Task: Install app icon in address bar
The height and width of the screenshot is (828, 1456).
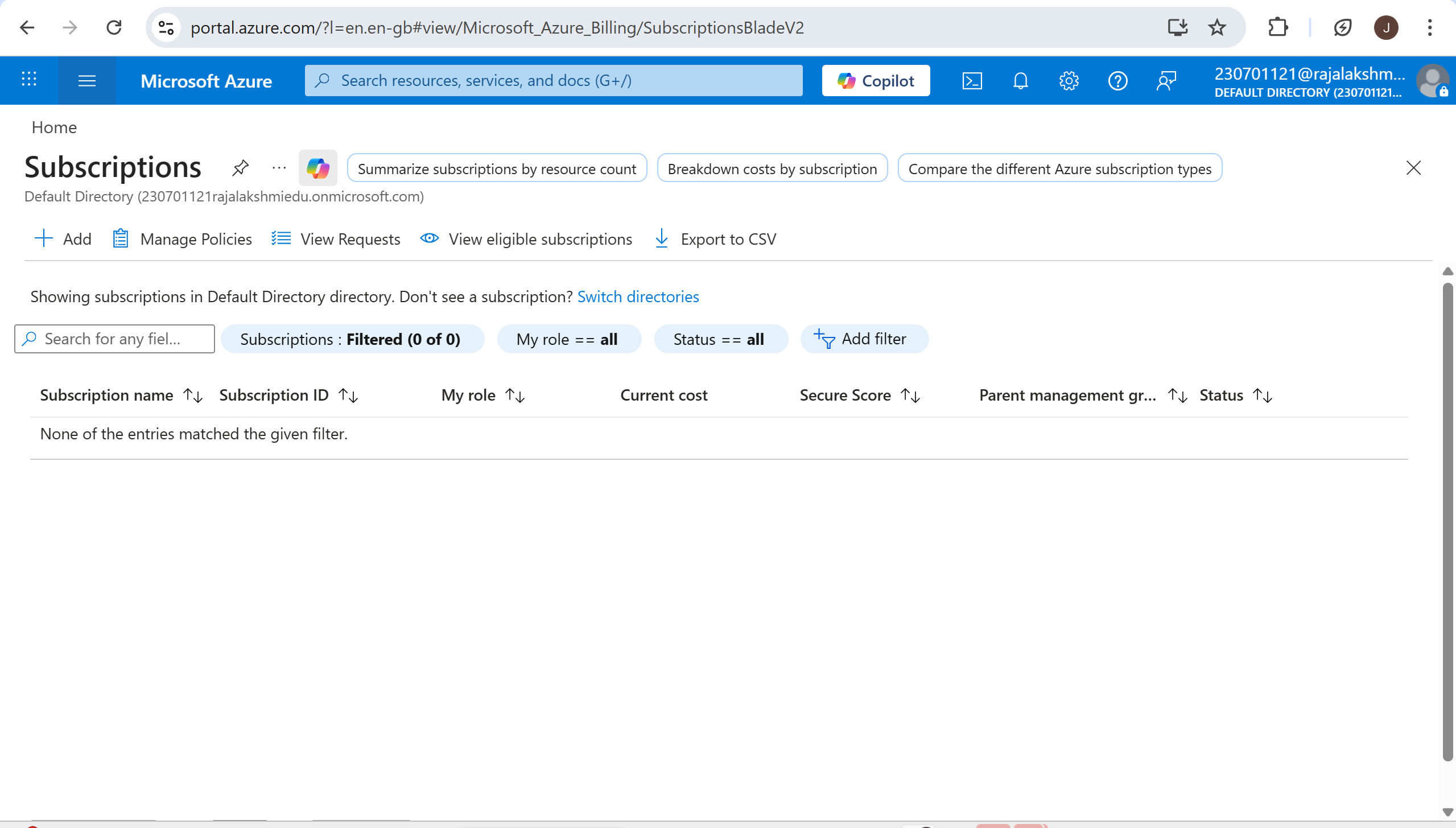Action: (x=1177, y=27)
